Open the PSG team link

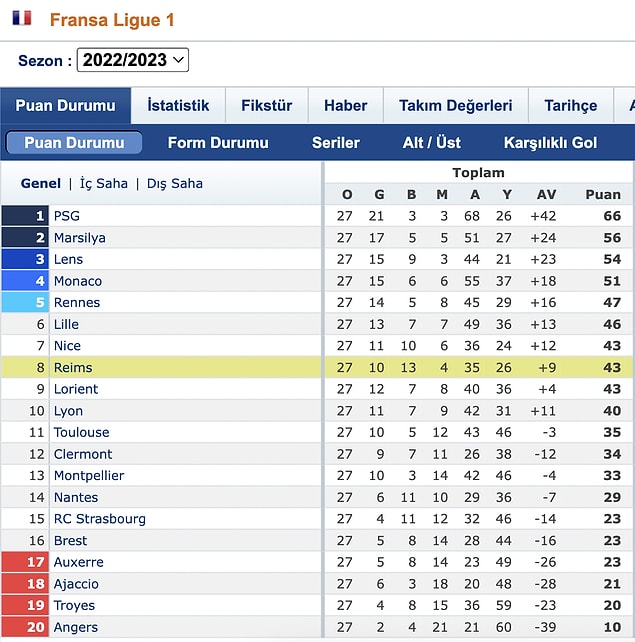pyautogui.click(x=67, y=216)
